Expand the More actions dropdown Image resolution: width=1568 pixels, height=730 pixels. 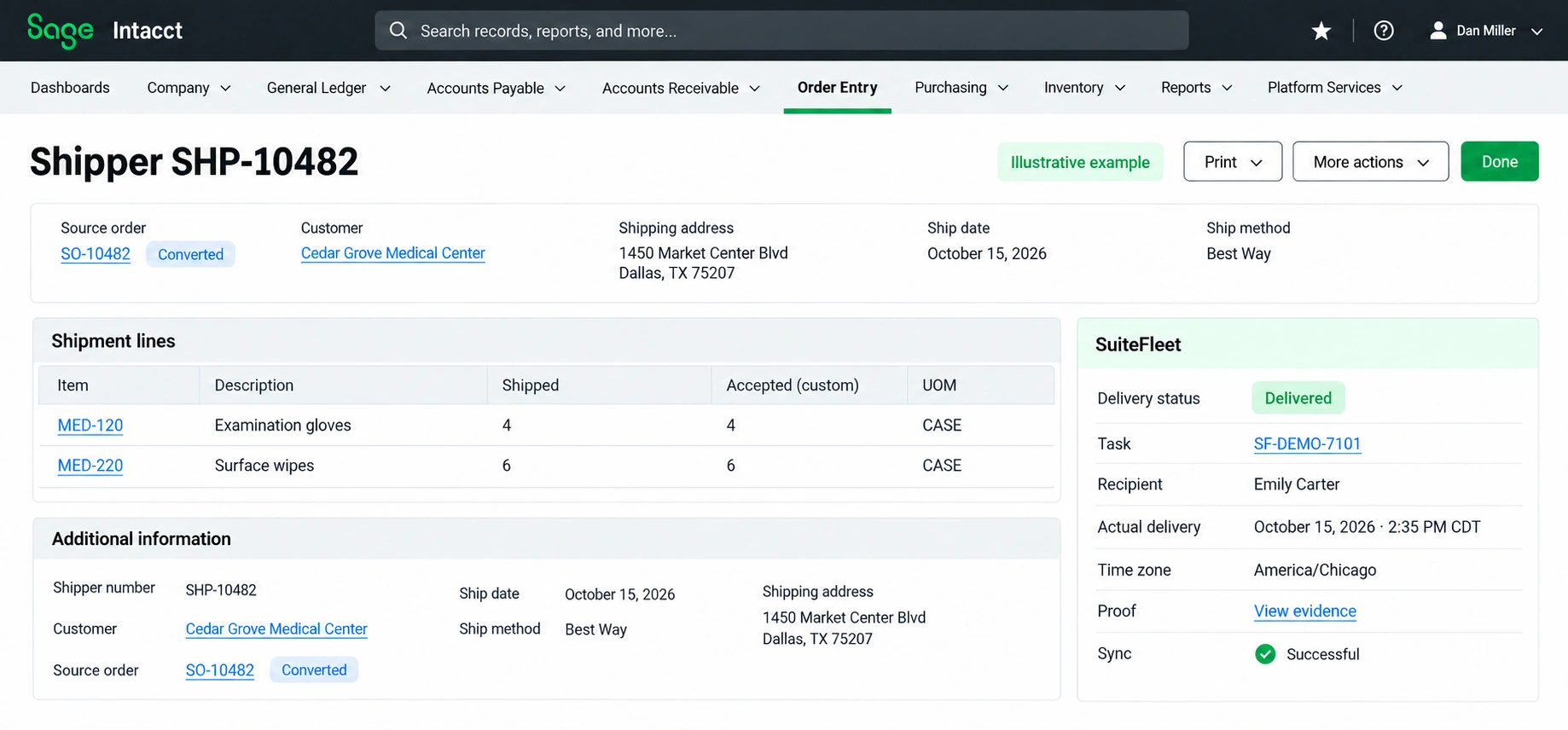pos(1370,161)
